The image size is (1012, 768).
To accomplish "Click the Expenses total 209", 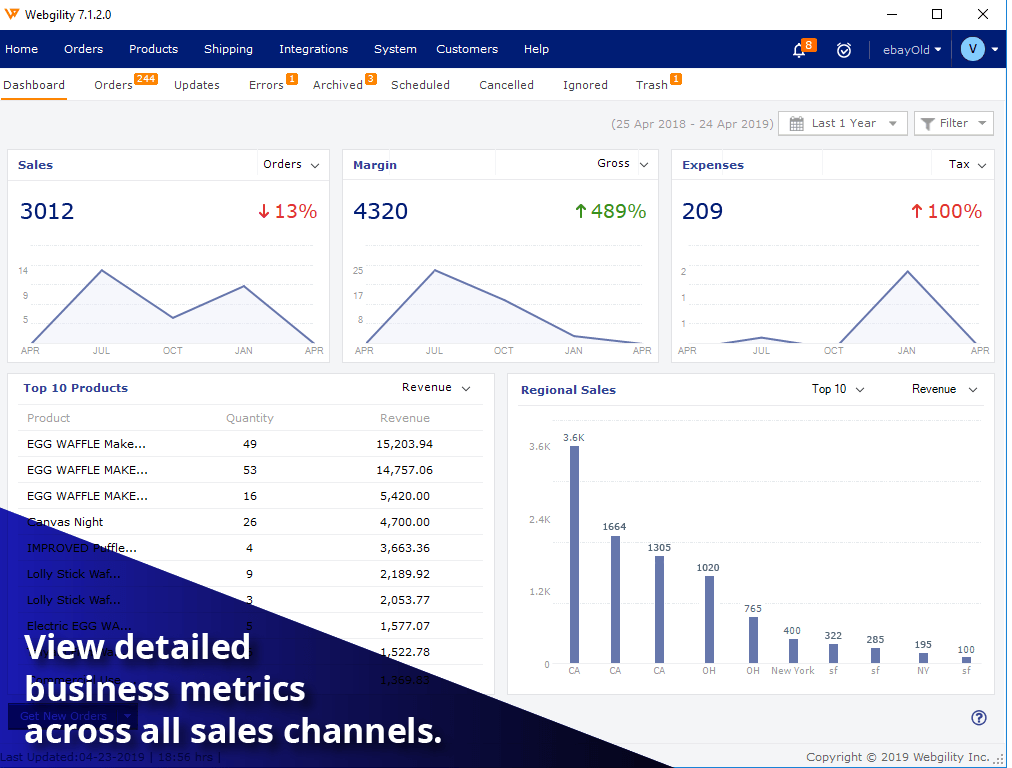I will pos(702,212).
